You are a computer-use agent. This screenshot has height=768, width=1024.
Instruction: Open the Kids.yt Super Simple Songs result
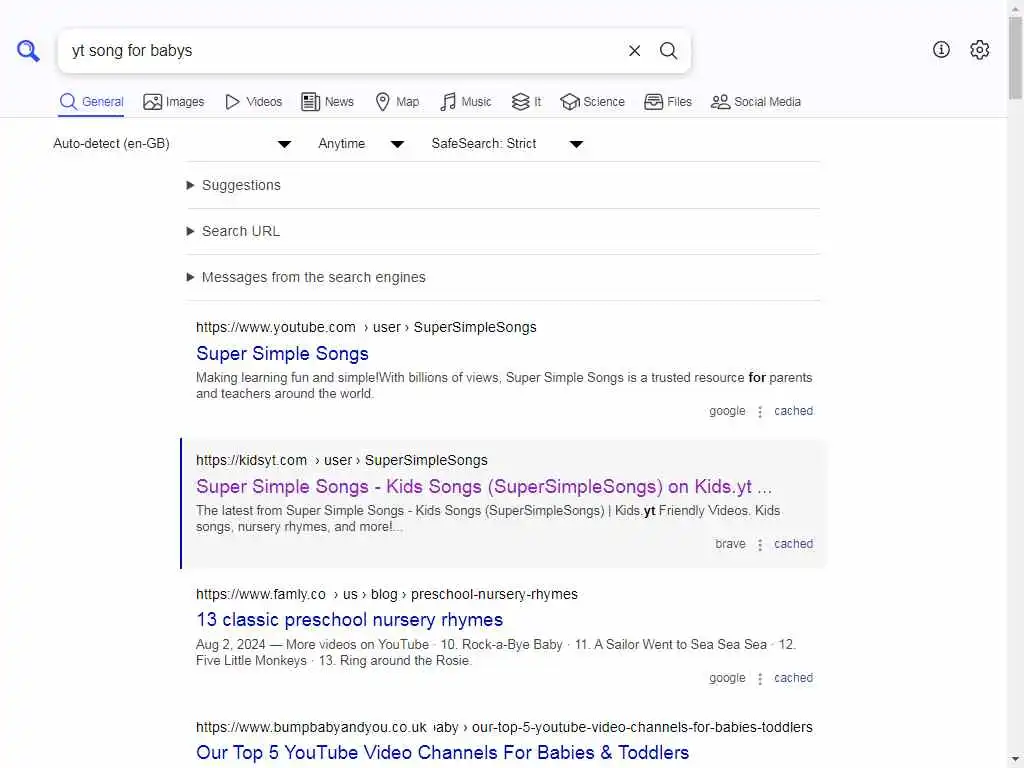click(x=484, y=487)
